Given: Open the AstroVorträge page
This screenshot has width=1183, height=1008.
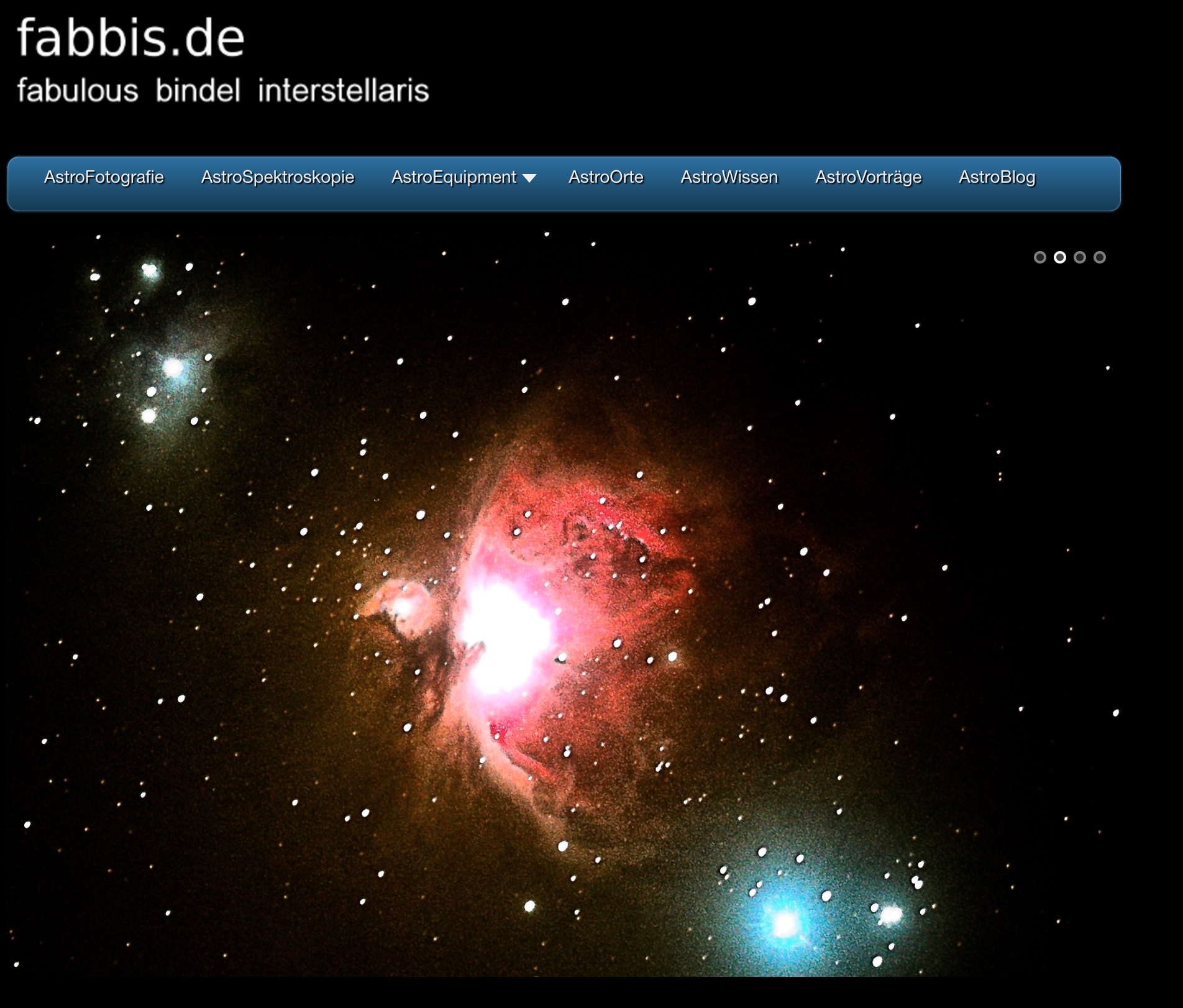Looking at the screenshot, I should (868, 178).
